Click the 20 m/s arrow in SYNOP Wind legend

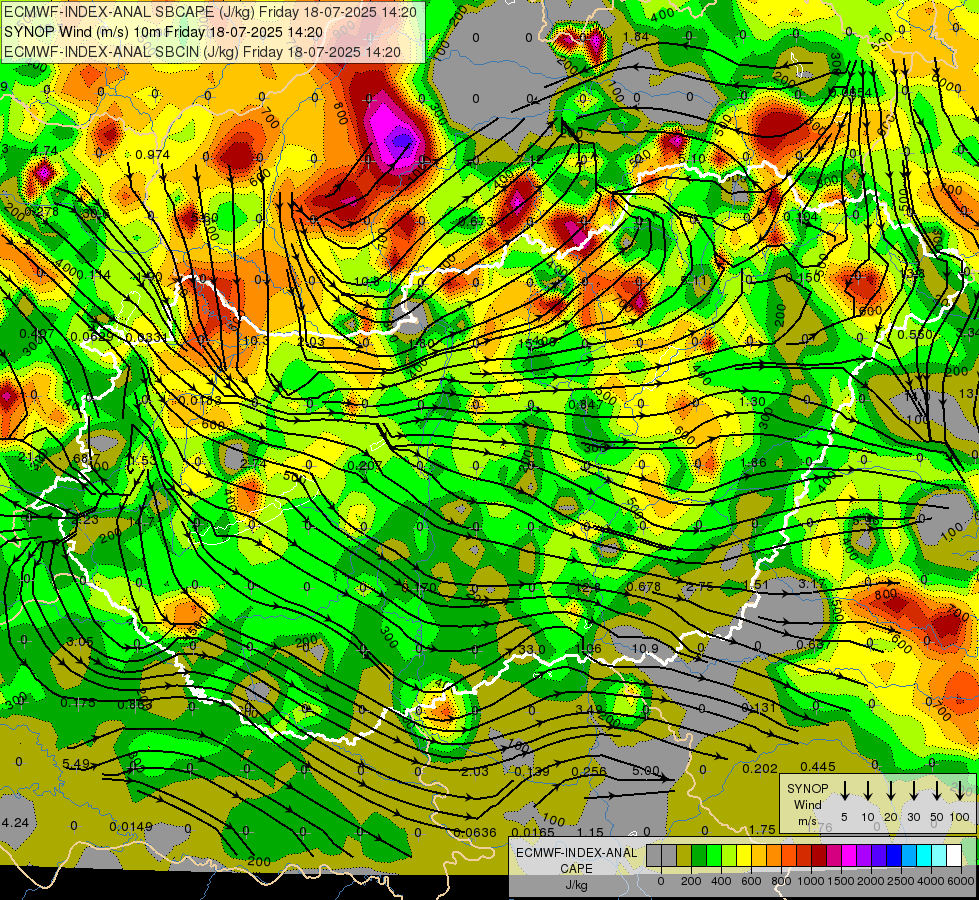click(x=890, y=790)
